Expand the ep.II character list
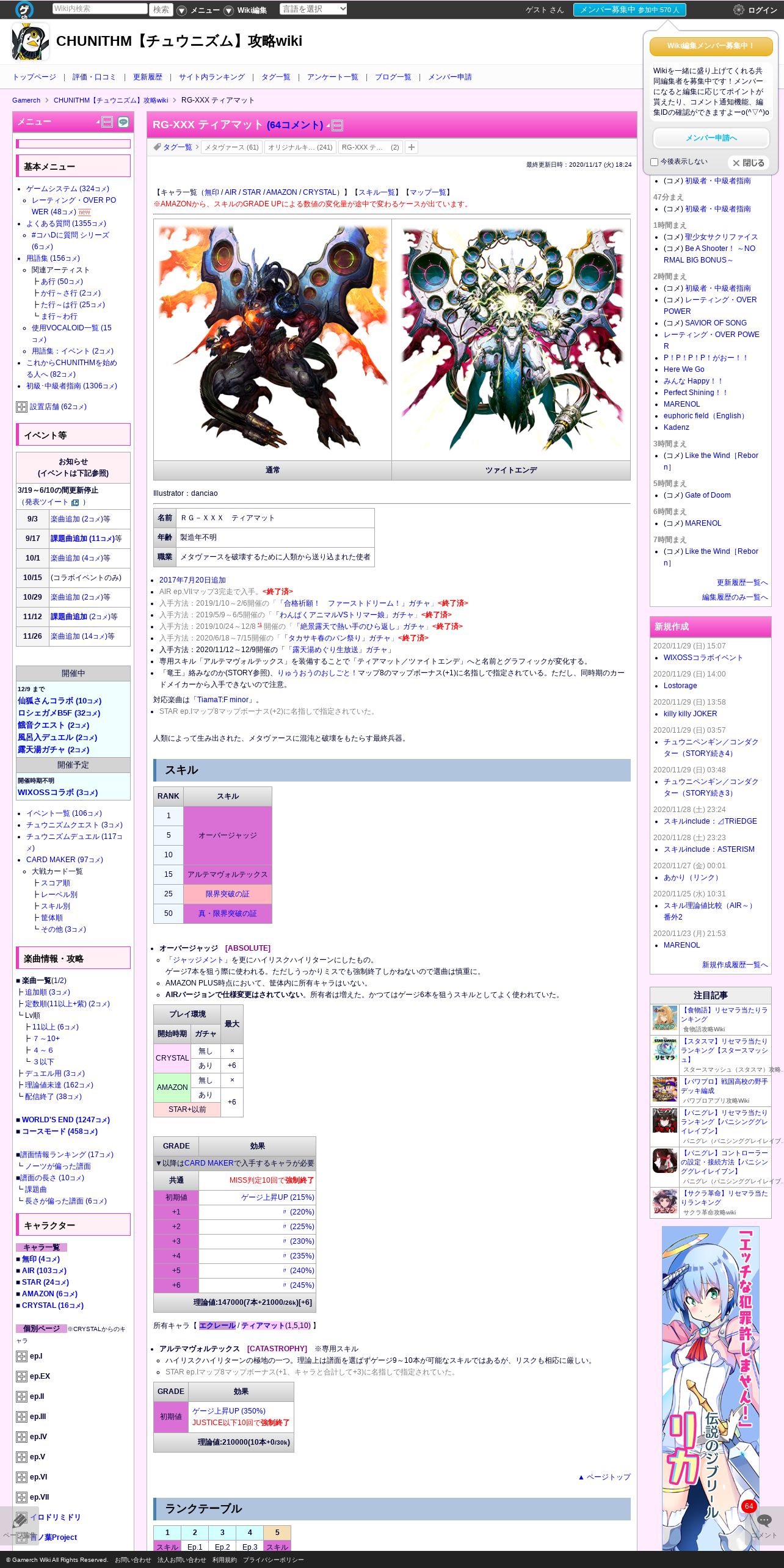 pyautogui.click(x=21, y=1396)
